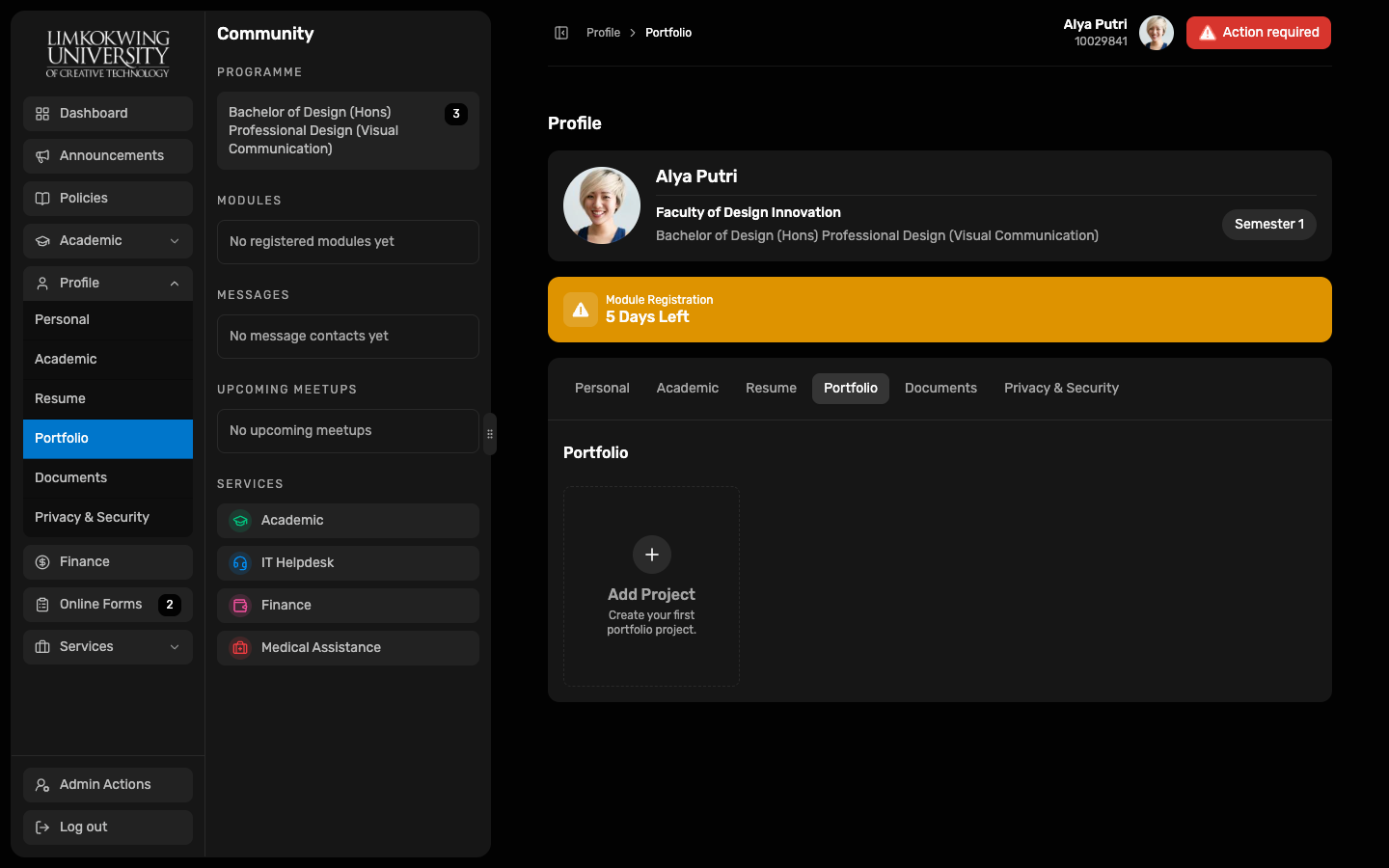Click the student ID 10029841

pos(1101,41)
